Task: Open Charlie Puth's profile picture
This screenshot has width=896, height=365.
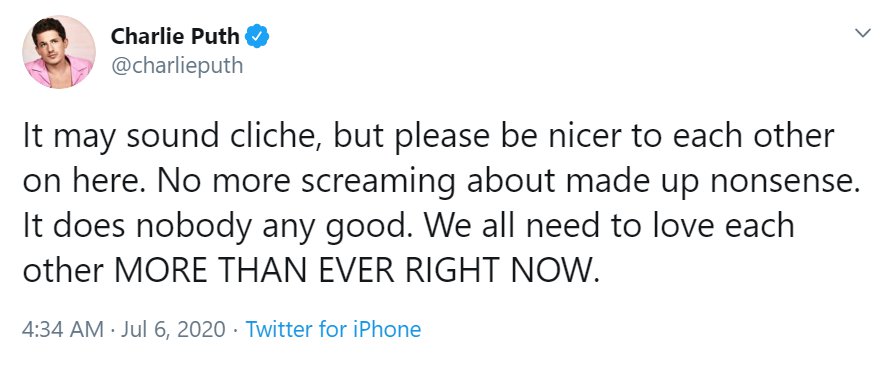Action: pos(59,52)
